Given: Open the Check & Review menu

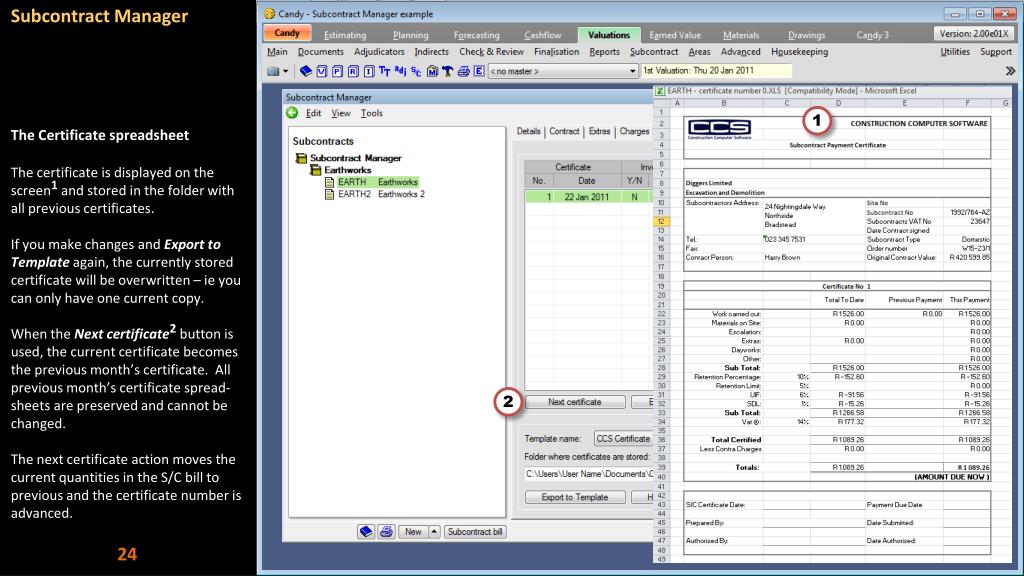Looking at the screenshot, I should coord(491,52).
